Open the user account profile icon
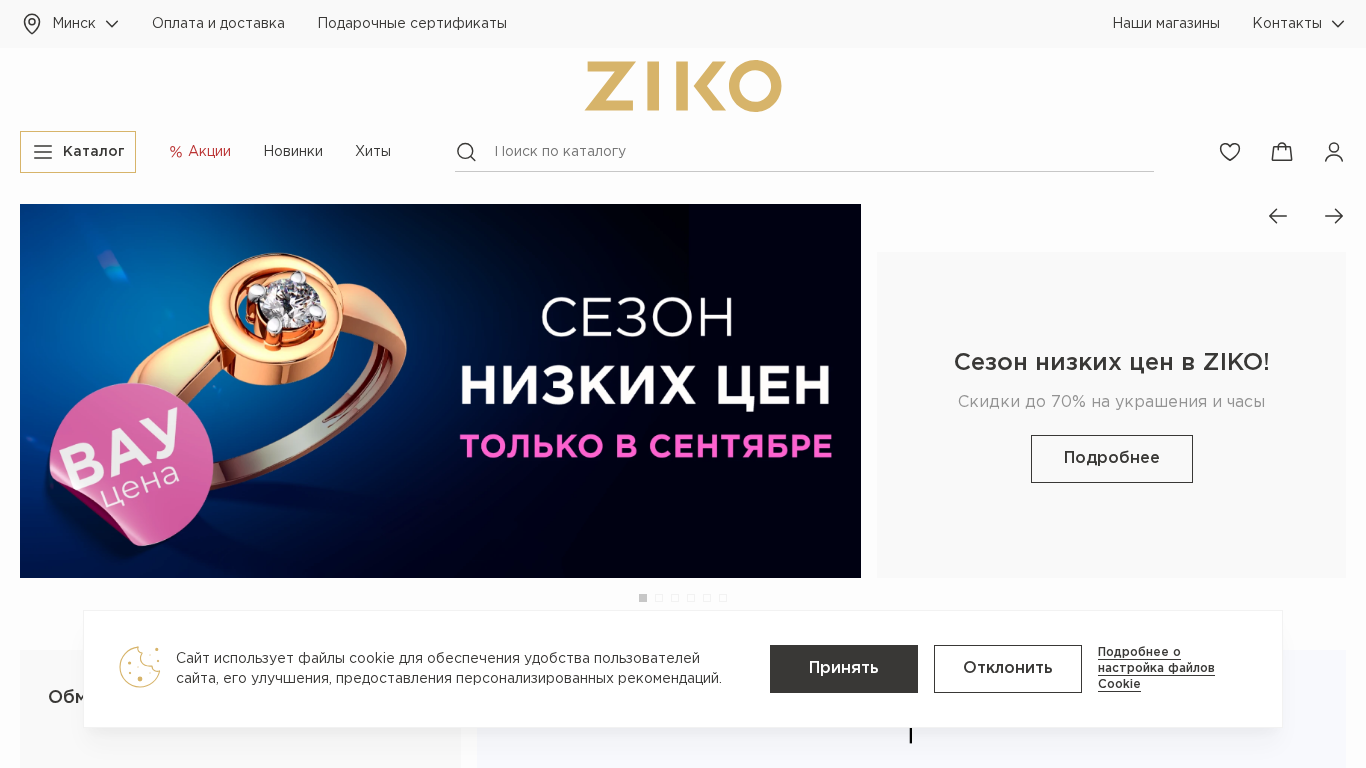The height and width of the screenshot is (768, 1366). (1334, 152)
